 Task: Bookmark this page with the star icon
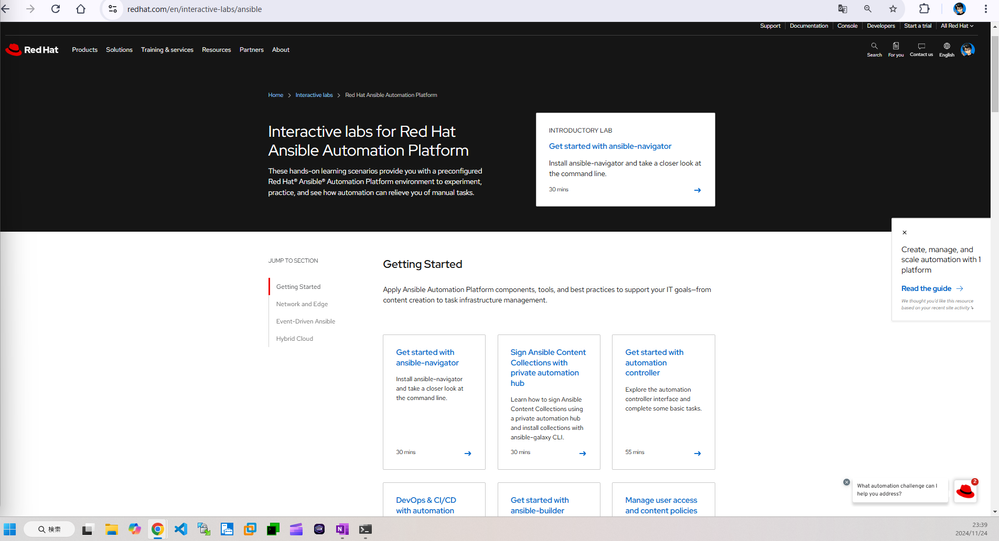pos(893,9)
